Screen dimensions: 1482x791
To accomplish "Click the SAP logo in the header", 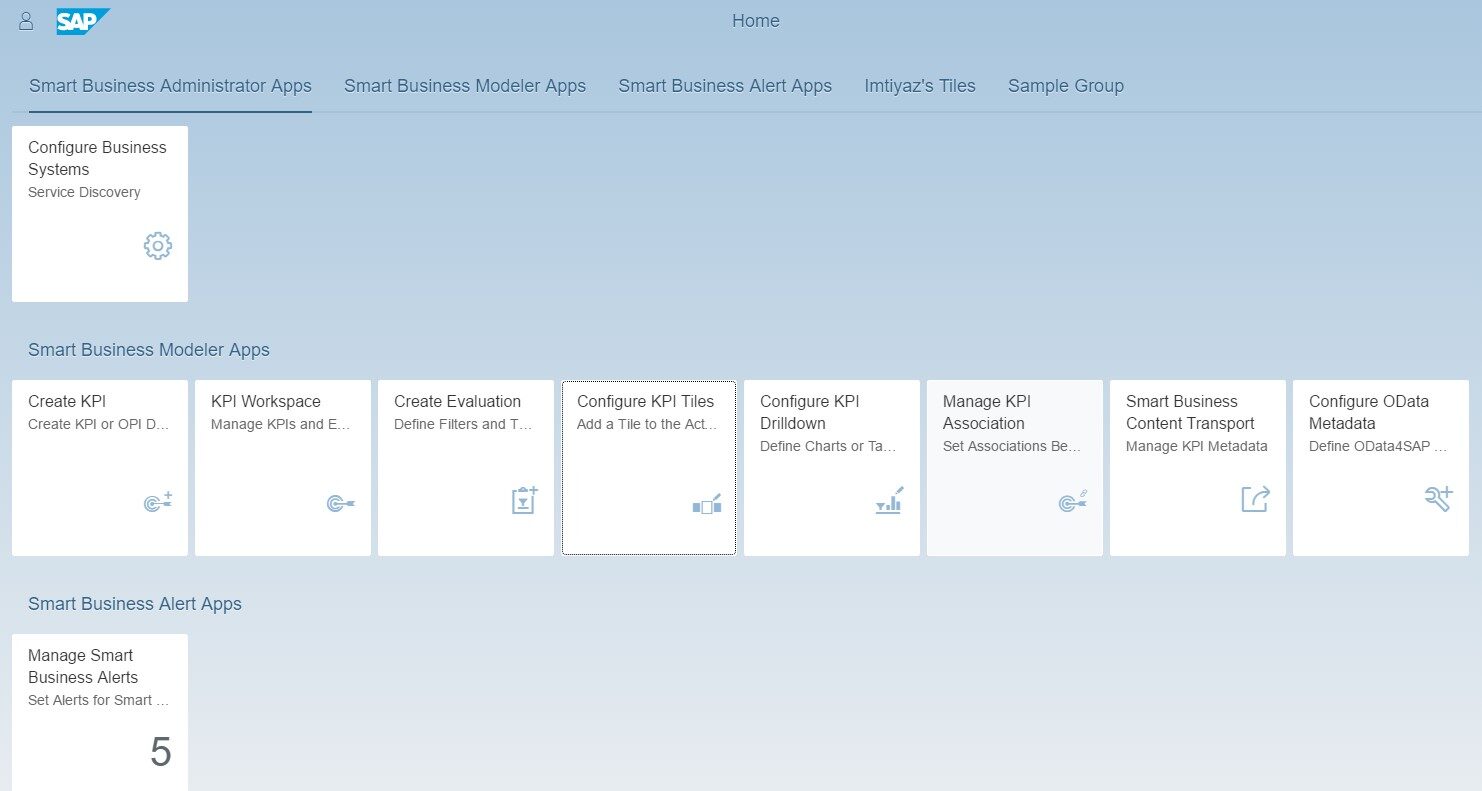I will 83,19.
